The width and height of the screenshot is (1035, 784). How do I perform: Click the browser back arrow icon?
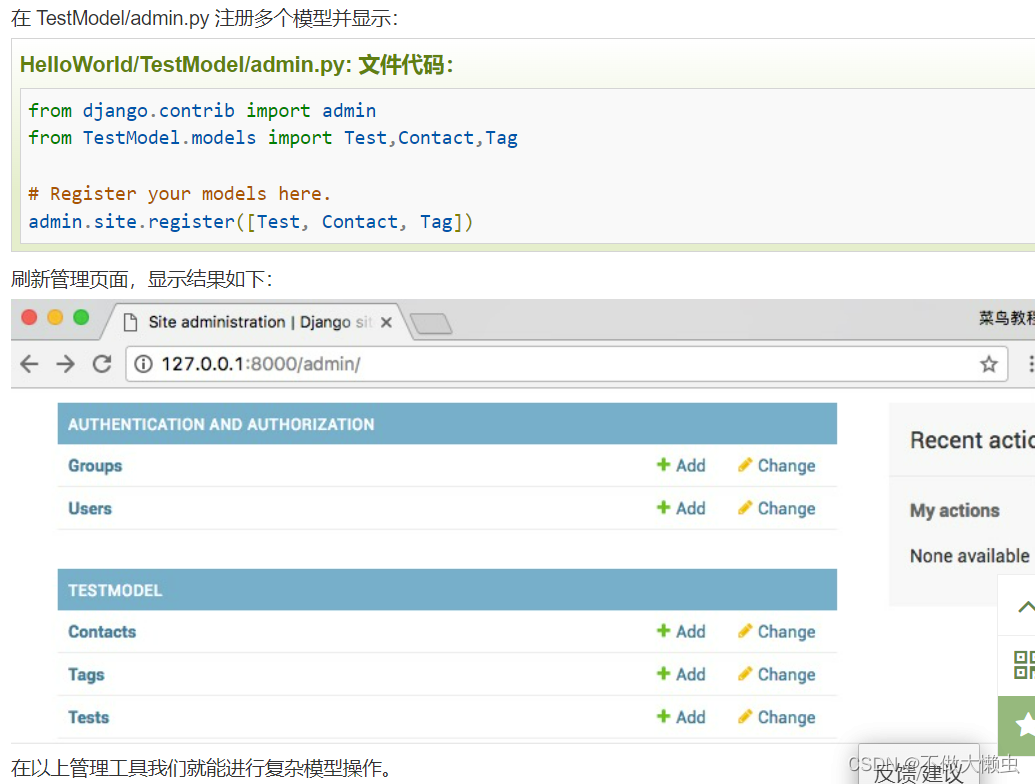[x=29, y=363]
